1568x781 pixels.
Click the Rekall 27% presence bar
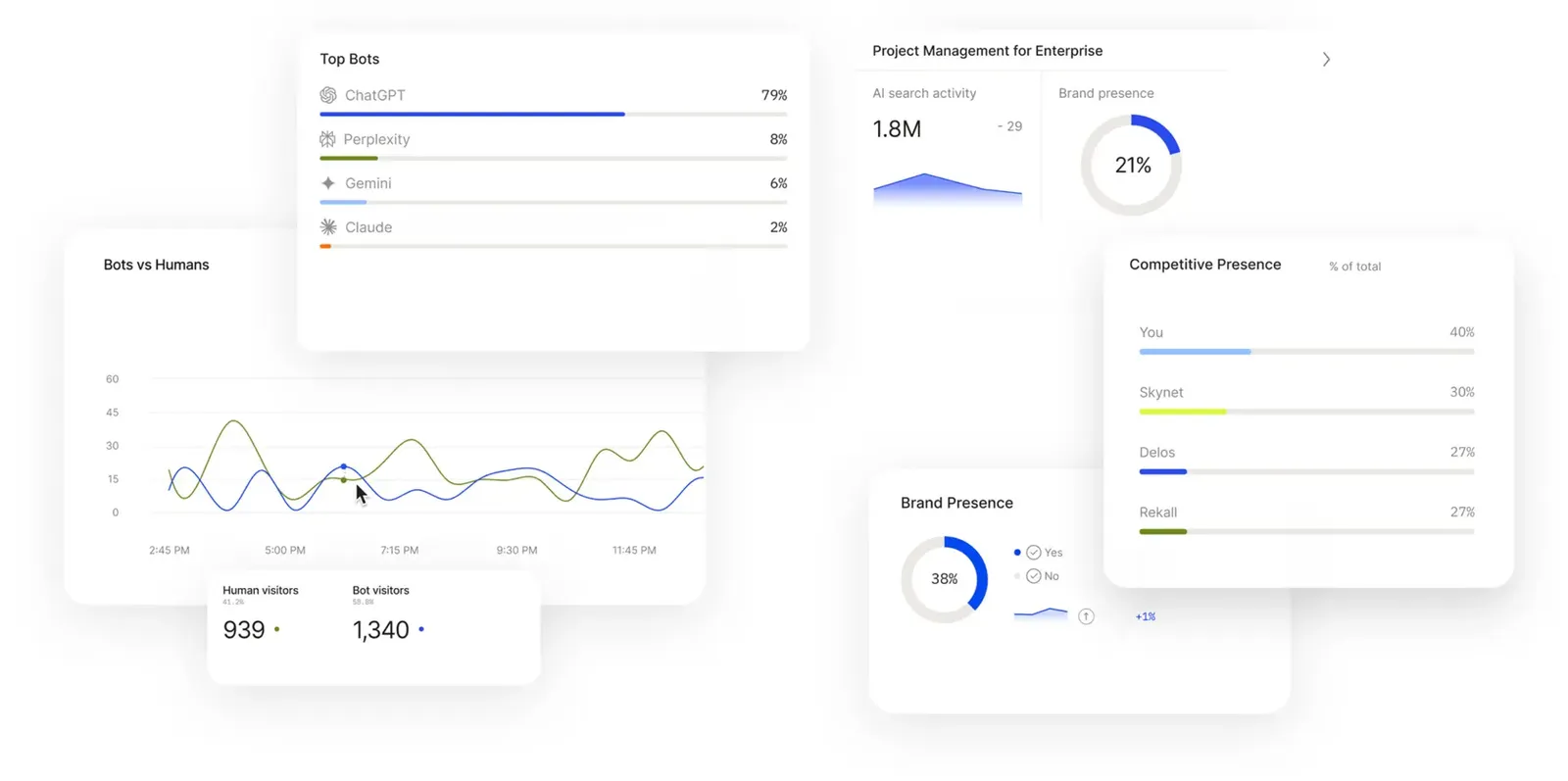coord(1306,532)
